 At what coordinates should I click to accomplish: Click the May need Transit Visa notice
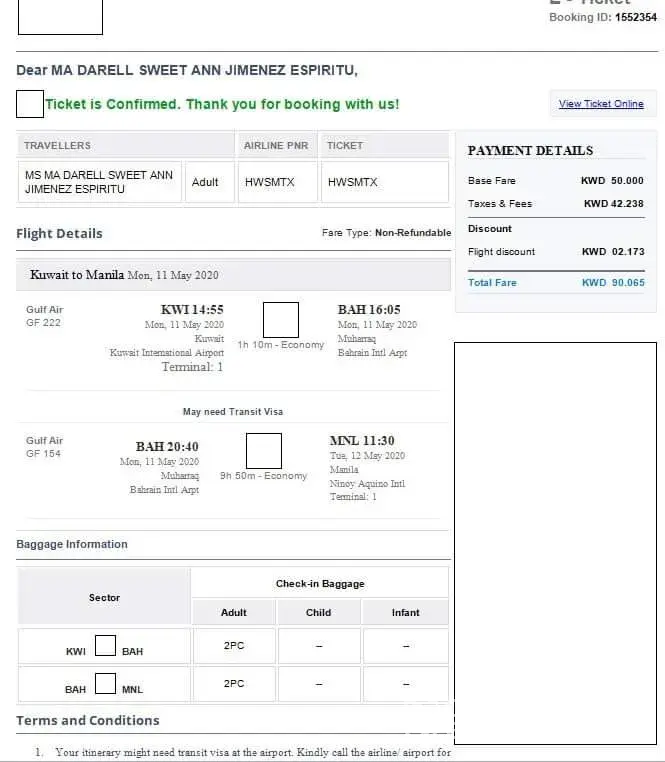(x=233, y=412)
